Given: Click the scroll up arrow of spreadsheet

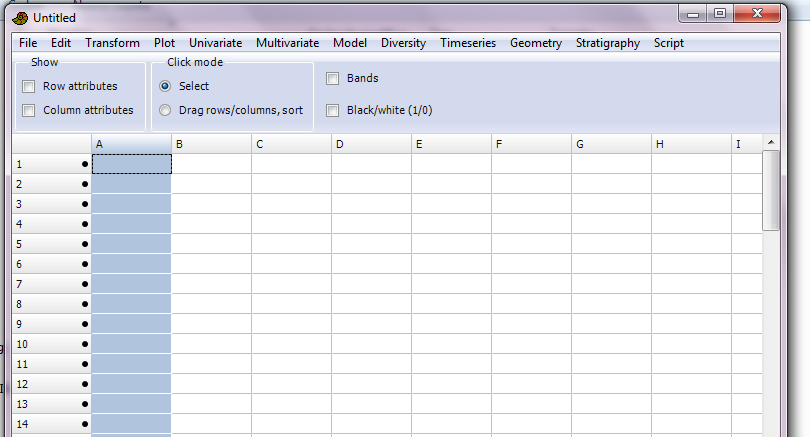Looking at the screenshot, I should point(770,144).
